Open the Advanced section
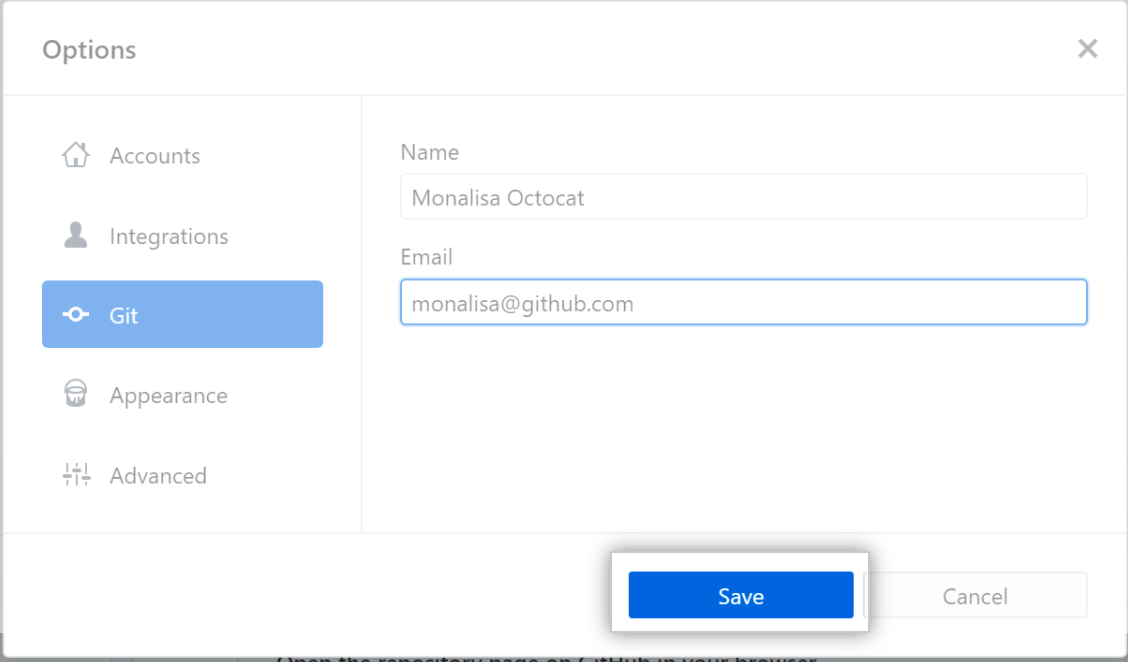Viewport: 1128px width, 662px height. pos(158,475)
